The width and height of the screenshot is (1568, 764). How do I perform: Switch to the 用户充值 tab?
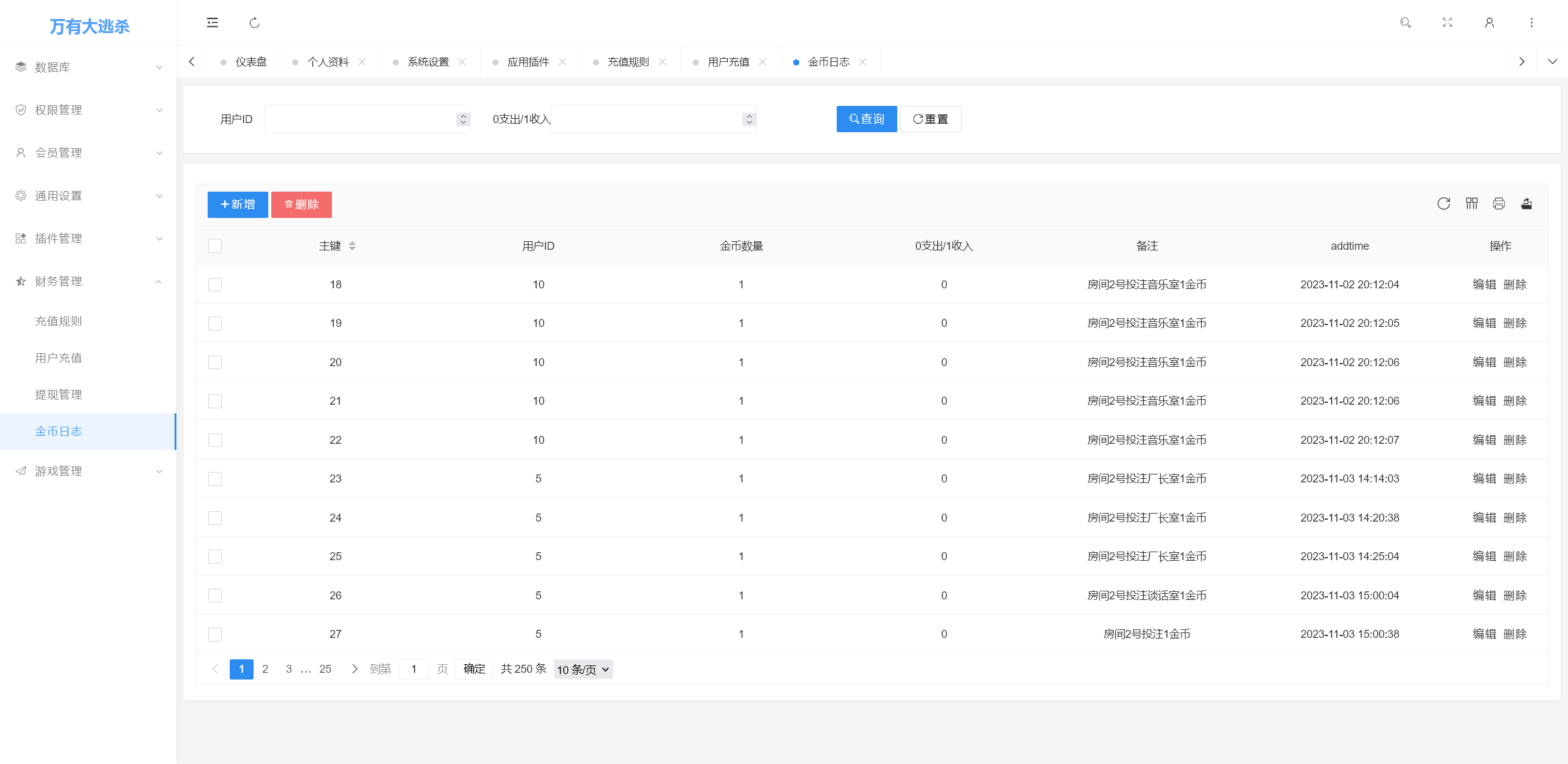pyautogui.click(x=729, y=61)
